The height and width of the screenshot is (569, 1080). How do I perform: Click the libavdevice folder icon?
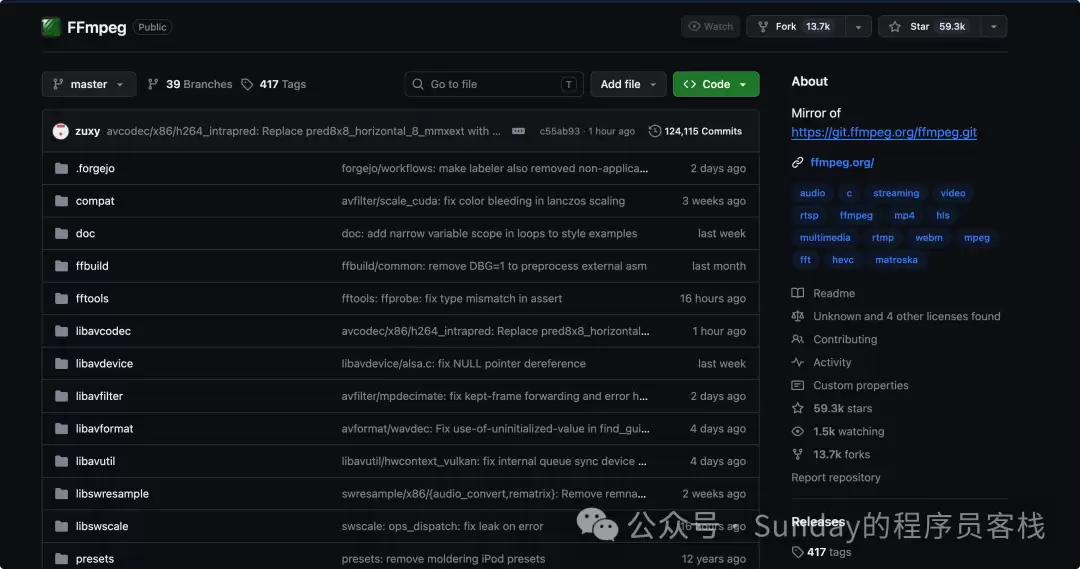tap(61, 364)
